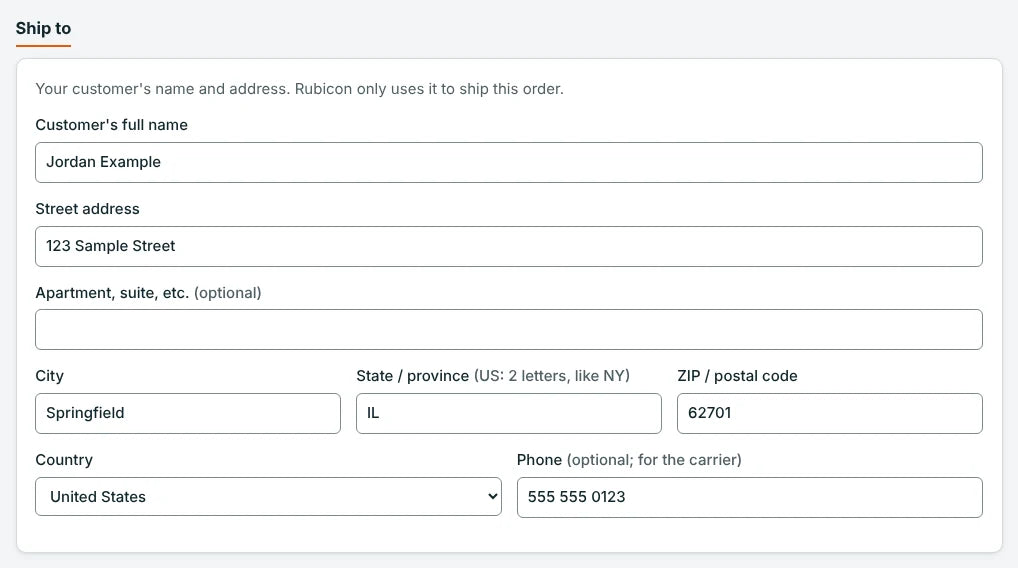Viewport: 1018px width, 568px height.
Task: Click the Customer's full name field
Action: pyautogui.click(x=508, y=162)
